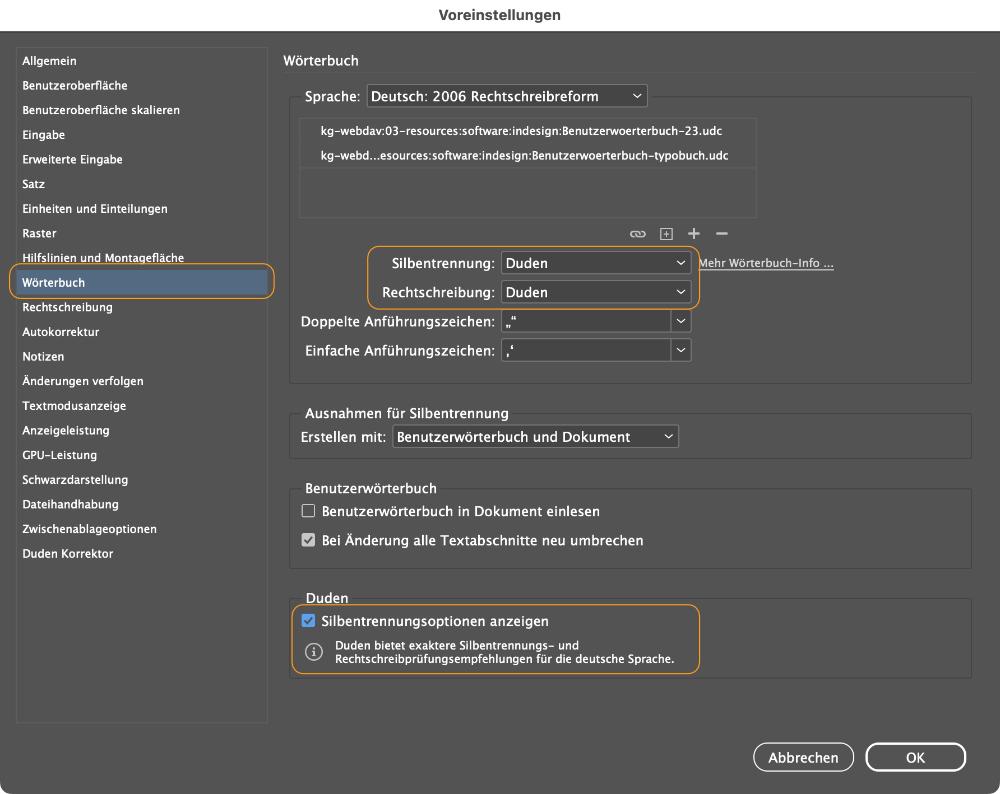Viewport: 1000px width, 794px height.
Task: Select Wörterbuch in the sidebar
Action: pyautogui.click(x=142, y=283)
